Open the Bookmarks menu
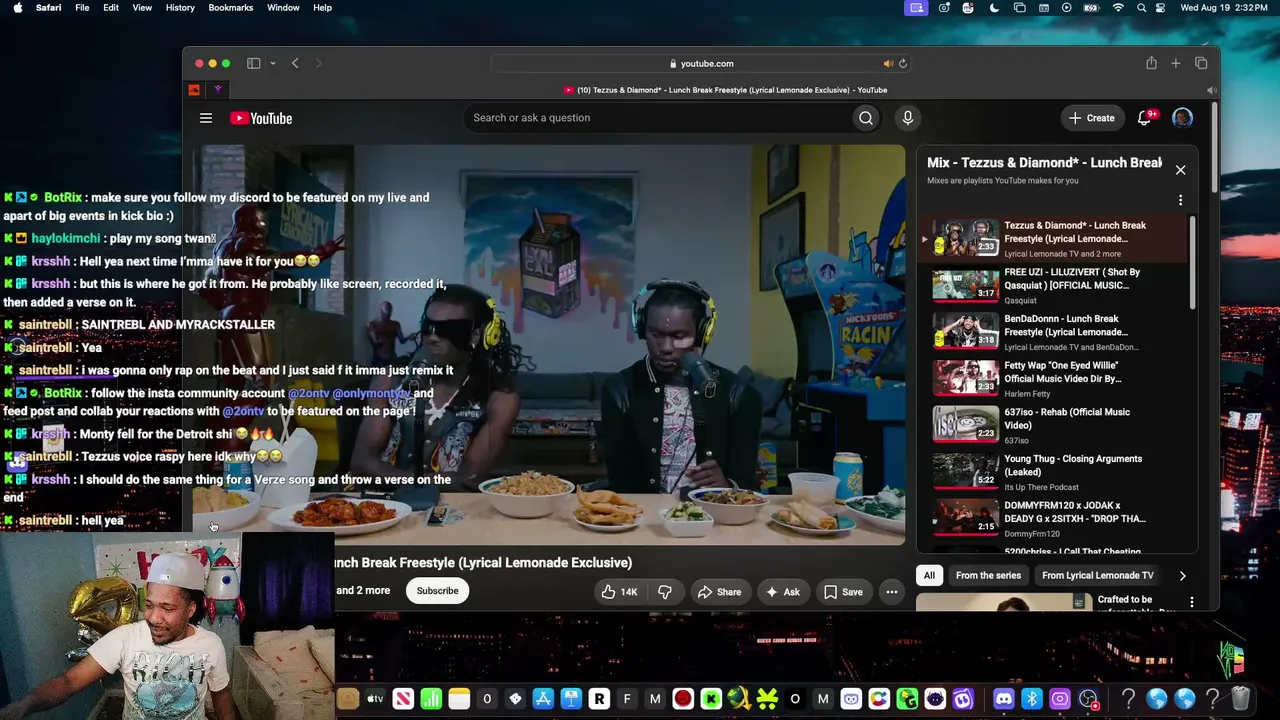This screenshot has height=720, width=1280. click(x=231, y=8)
